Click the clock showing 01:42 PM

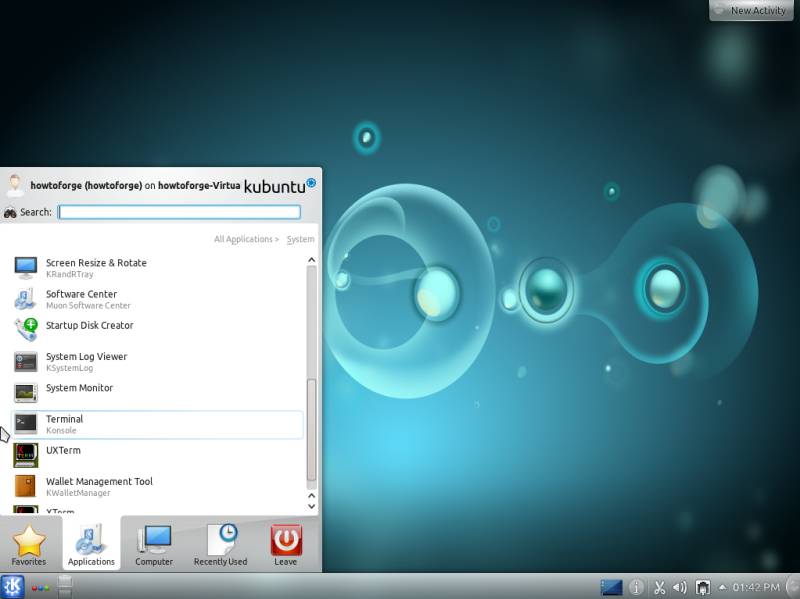tap(756, 587)
